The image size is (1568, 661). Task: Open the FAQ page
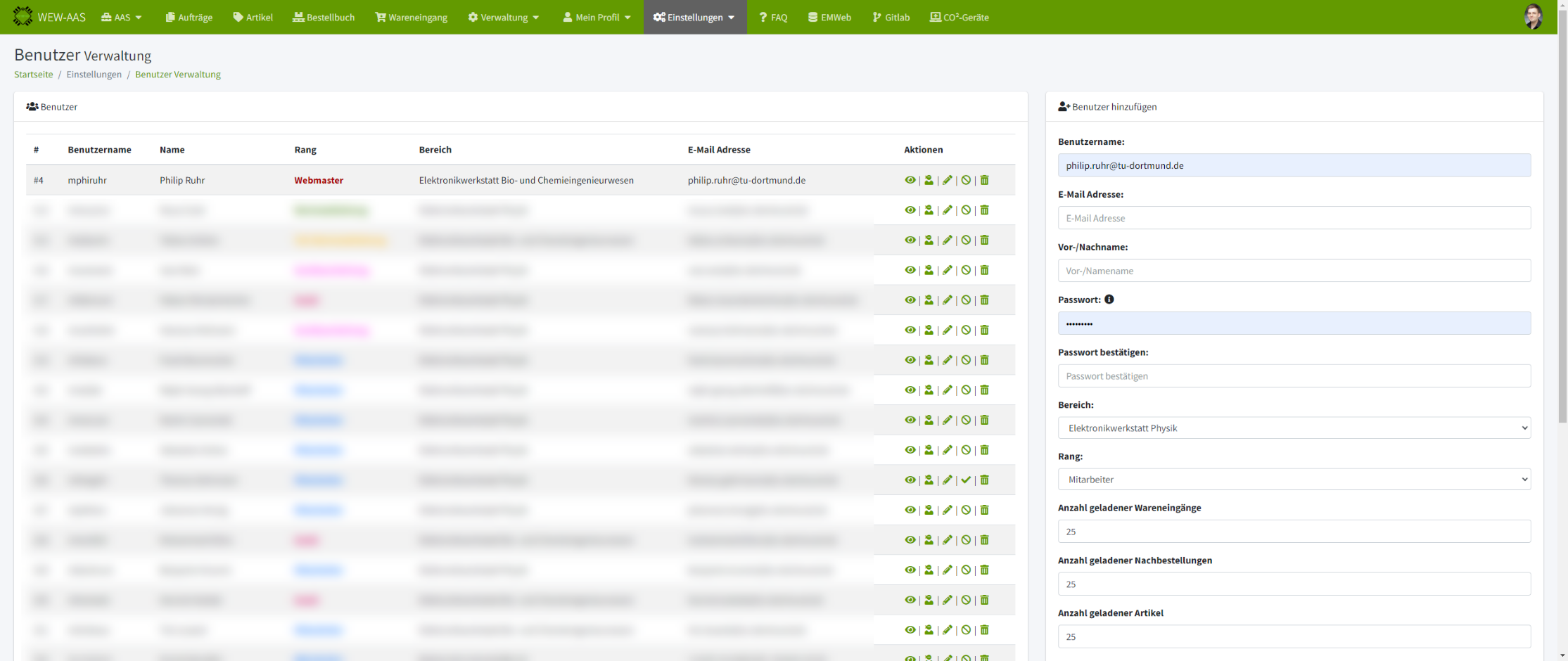click(x=773, y=17)
